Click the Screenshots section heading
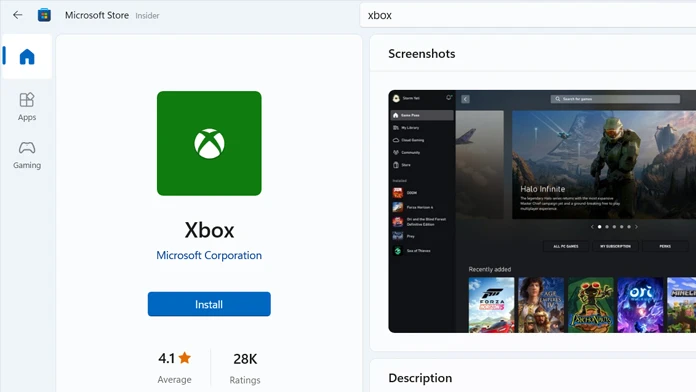The width and height of the screenshot is (696, 392). (x=422, y=54)
